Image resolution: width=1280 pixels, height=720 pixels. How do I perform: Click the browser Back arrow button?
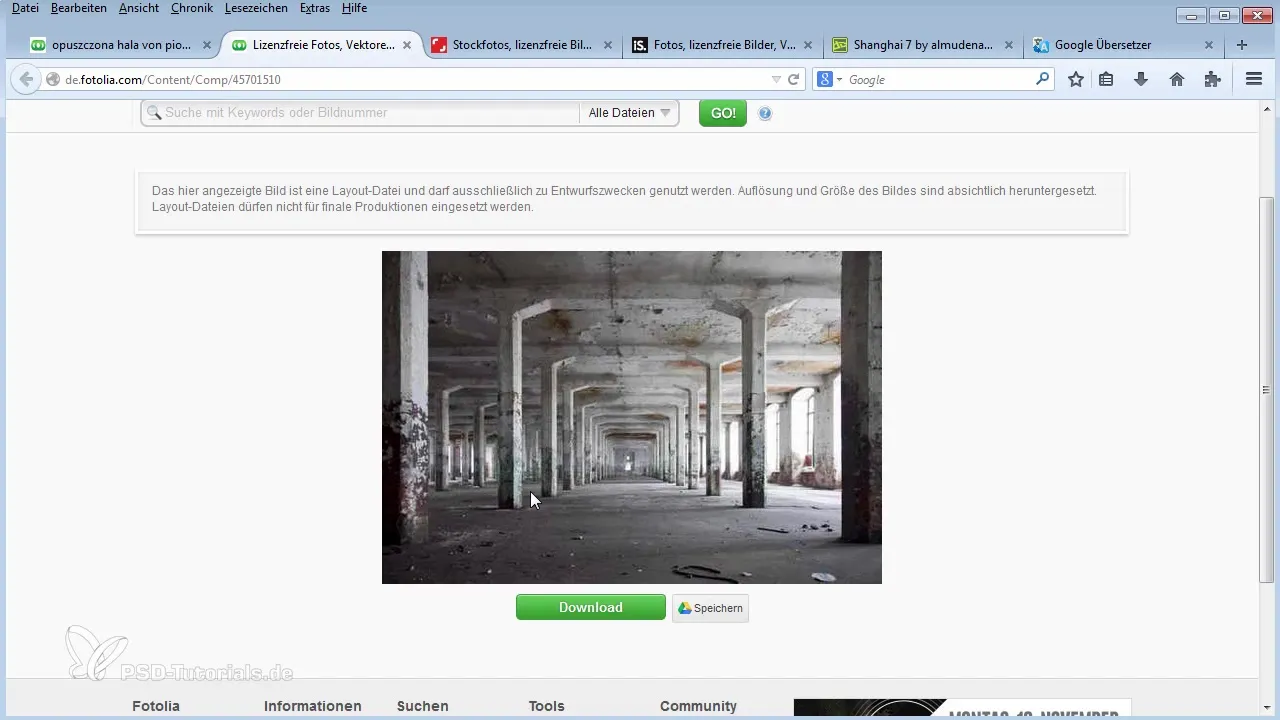(x=26, y=79)
